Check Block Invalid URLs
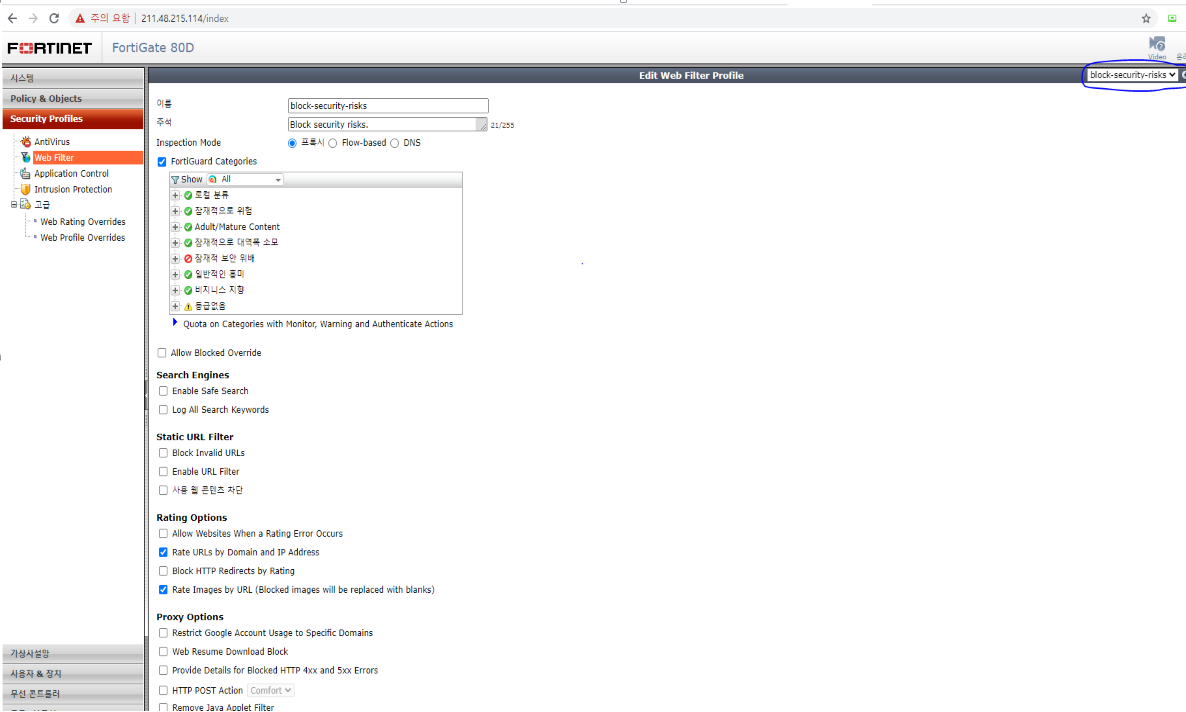Viewport: 1186px width, 712px height. point(163,453)
